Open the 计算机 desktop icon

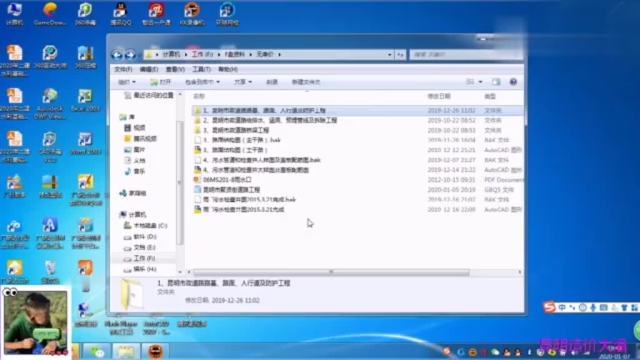pos(14,14)
